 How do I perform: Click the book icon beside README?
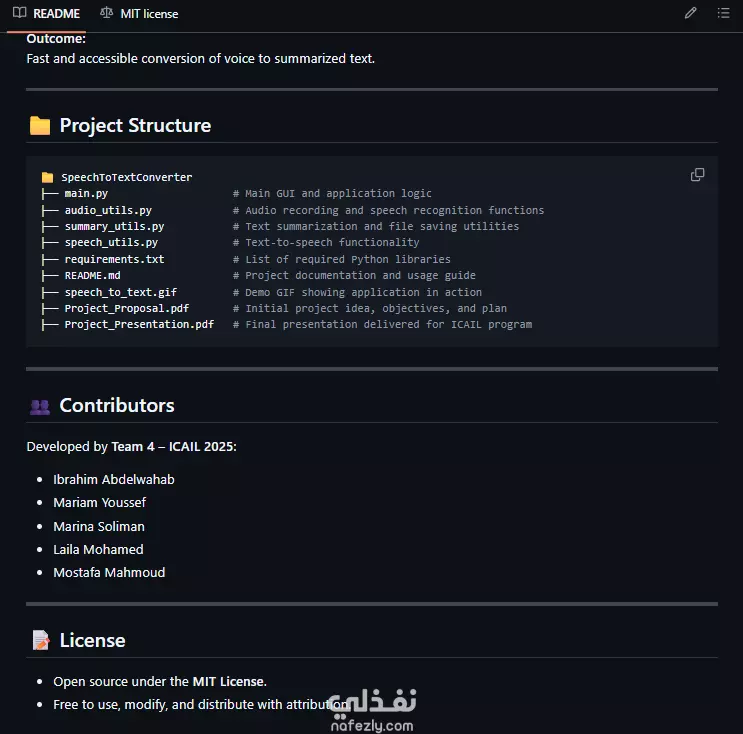pos(19,13)
